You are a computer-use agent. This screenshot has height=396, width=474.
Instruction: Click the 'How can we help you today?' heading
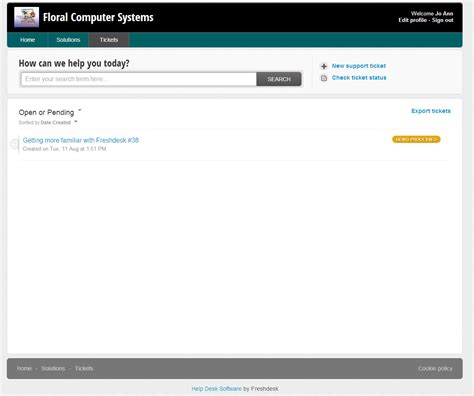pyautogui.click(x=74, y=63)
